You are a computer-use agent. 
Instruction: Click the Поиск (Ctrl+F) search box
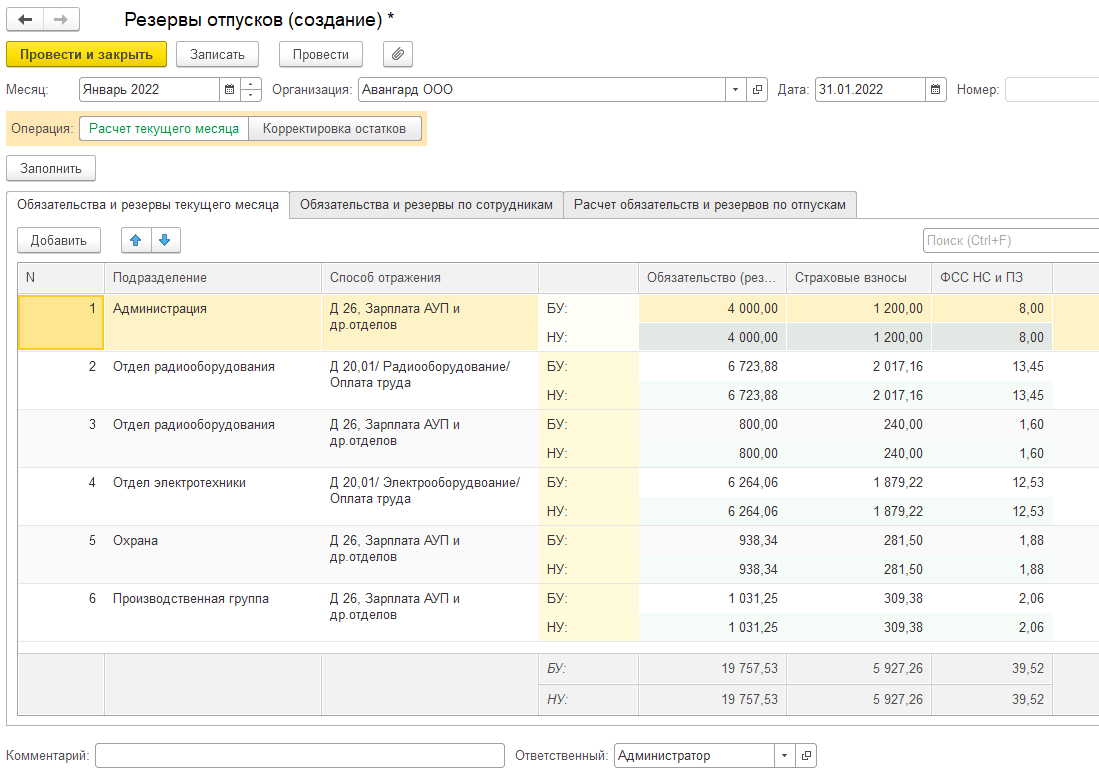tap(1010, 240)
